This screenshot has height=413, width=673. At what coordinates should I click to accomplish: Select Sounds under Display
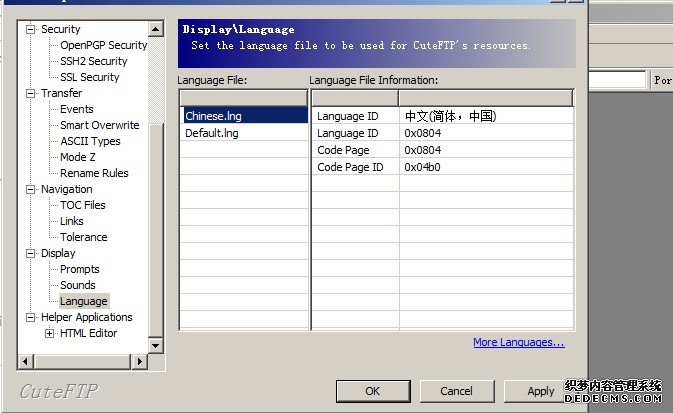[x=78, y=285]
